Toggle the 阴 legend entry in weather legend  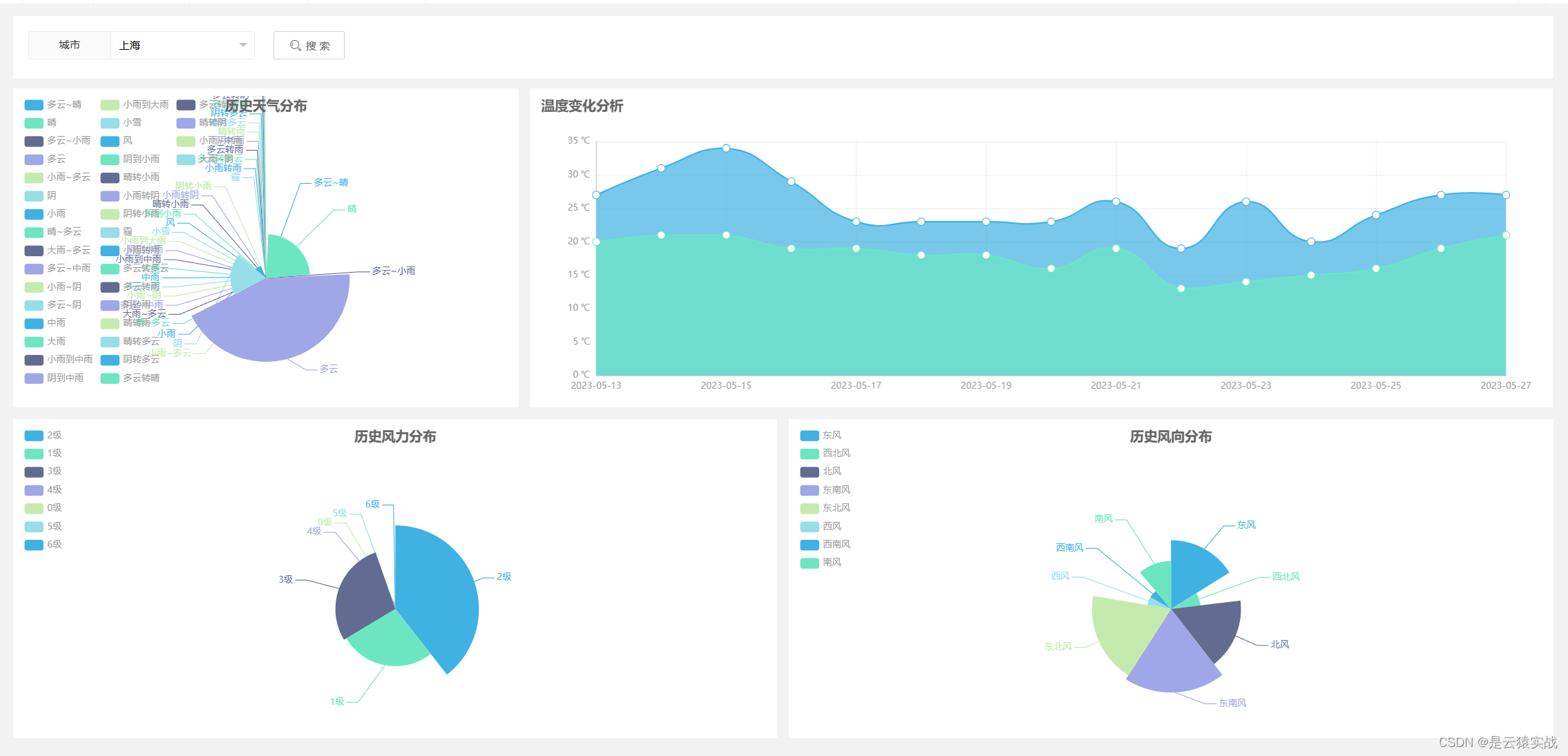pos(41,195)
